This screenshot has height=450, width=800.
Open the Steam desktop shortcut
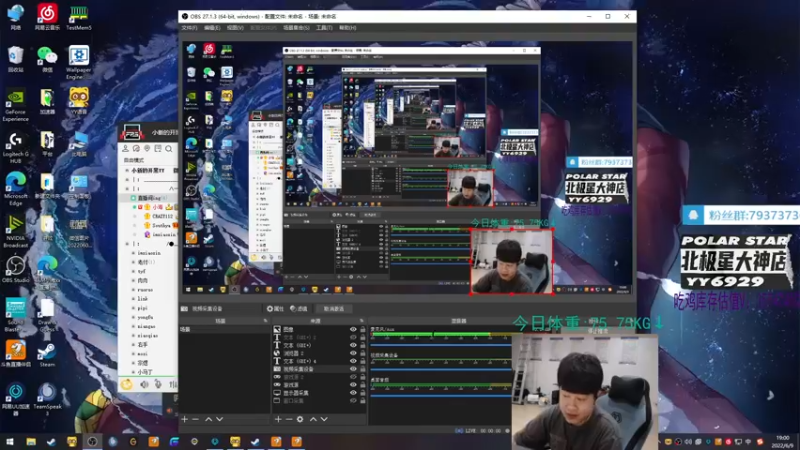[47, 355]
